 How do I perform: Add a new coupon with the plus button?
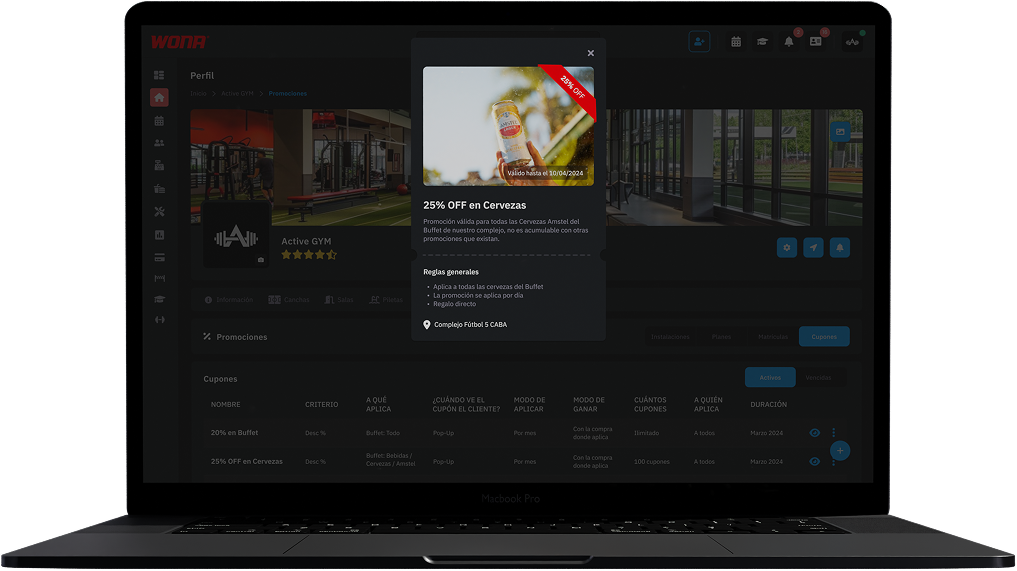pos(840,450)
